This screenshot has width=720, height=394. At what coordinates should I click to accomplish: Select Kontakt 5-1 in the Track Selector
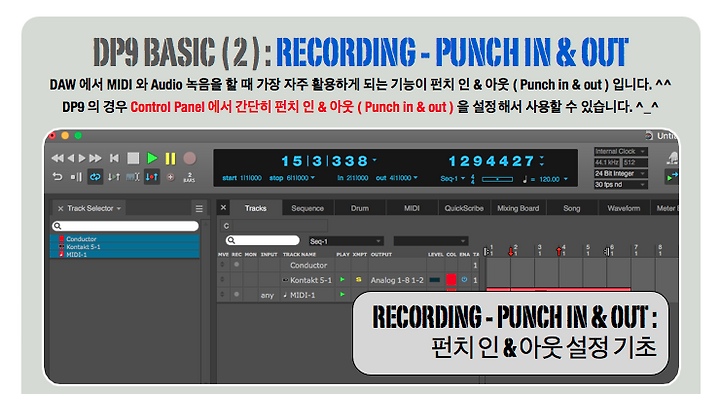(x=124, y=247)
